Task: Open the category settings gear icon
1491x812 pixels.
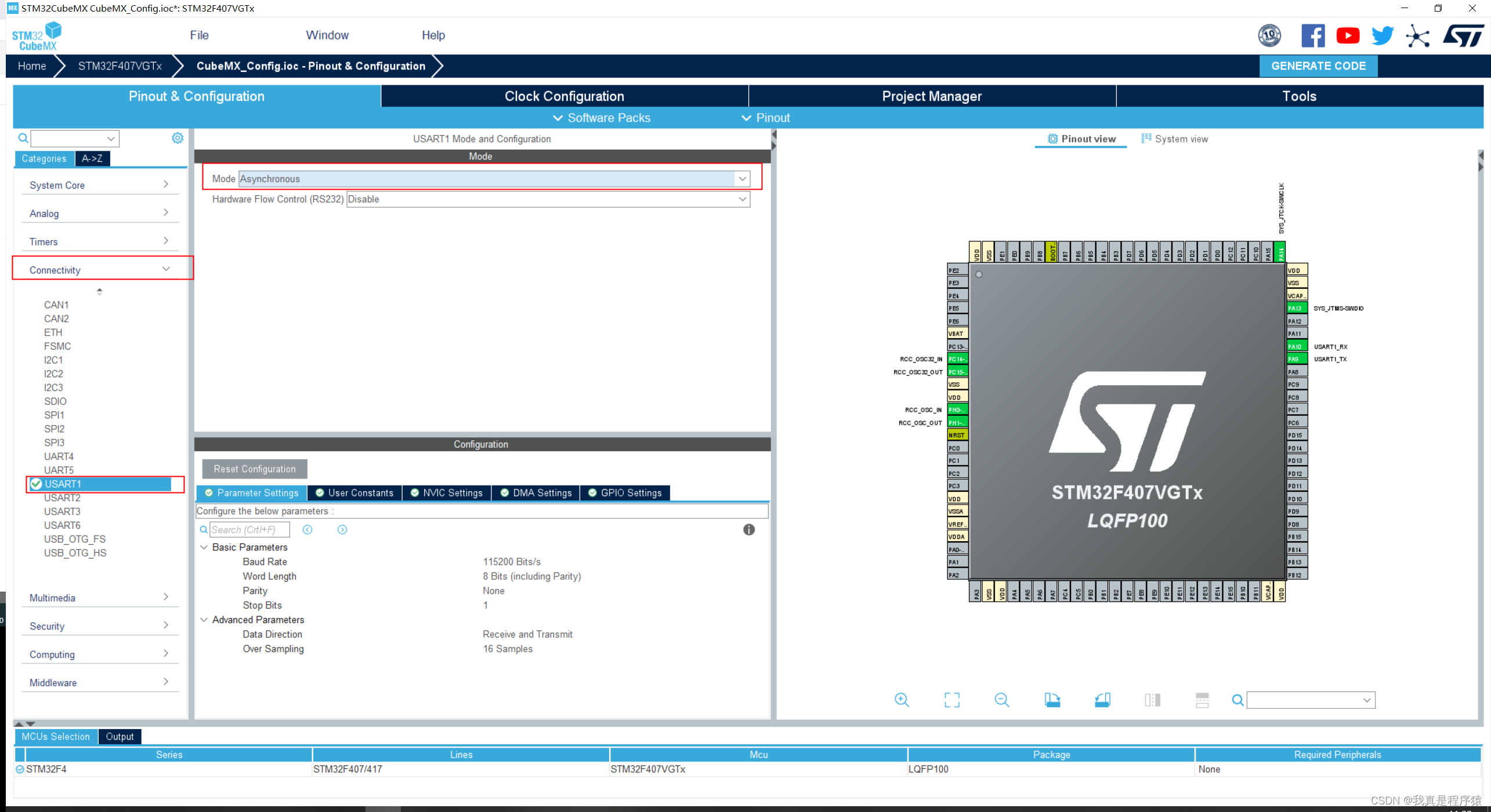Action: [x=178, y=138]
